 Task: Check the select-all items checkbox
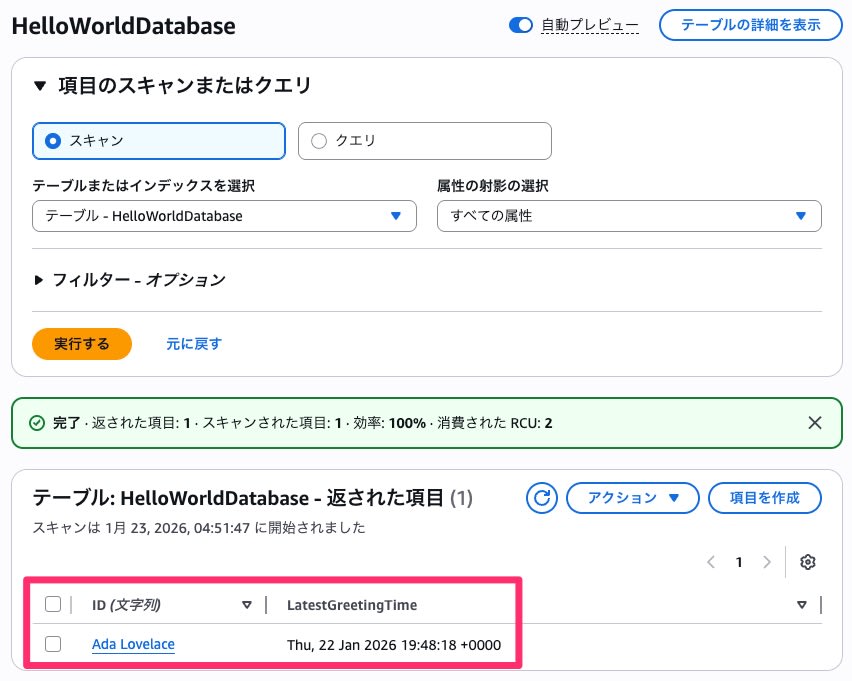pos(53,604)
